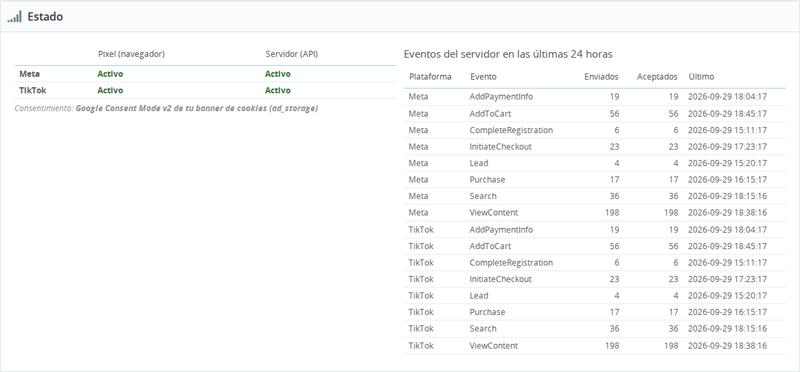Click the Estado panel heading
800x372 pixels.
coord(45,17)
